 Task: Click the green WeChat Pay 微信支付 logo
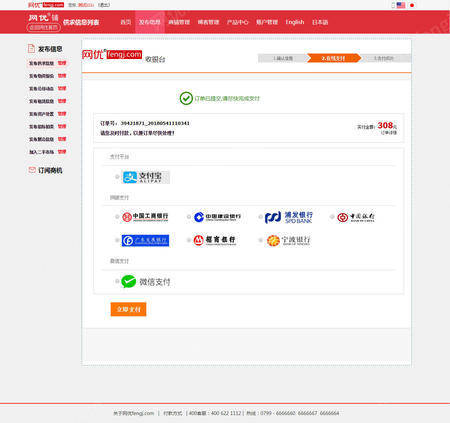coord(146,282)
